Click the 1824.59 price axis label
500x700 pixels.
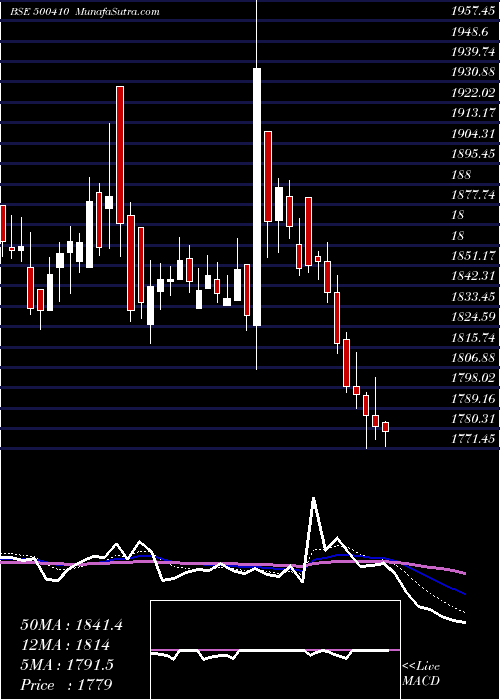pyautogui.click(x=473, y=317)
